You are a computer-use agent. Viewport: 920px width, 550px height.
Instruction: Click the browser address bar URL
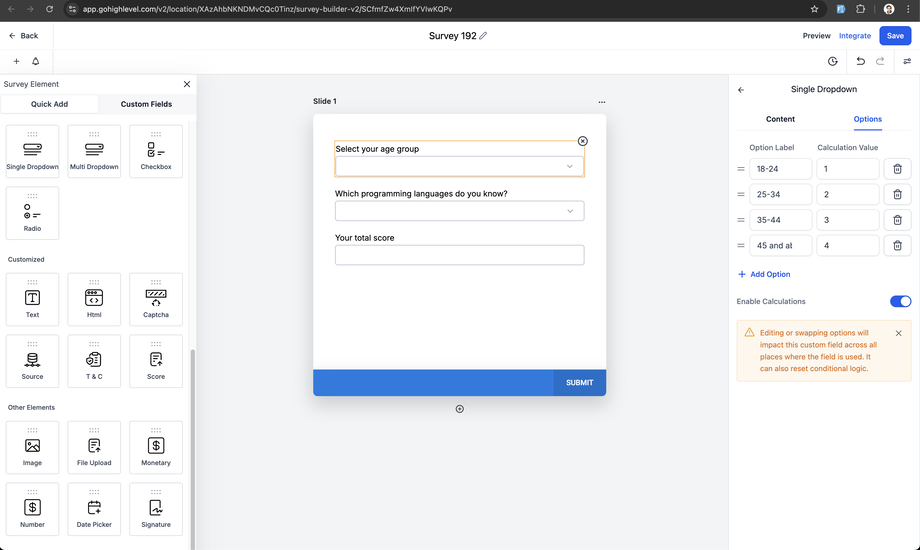(267, 9)
